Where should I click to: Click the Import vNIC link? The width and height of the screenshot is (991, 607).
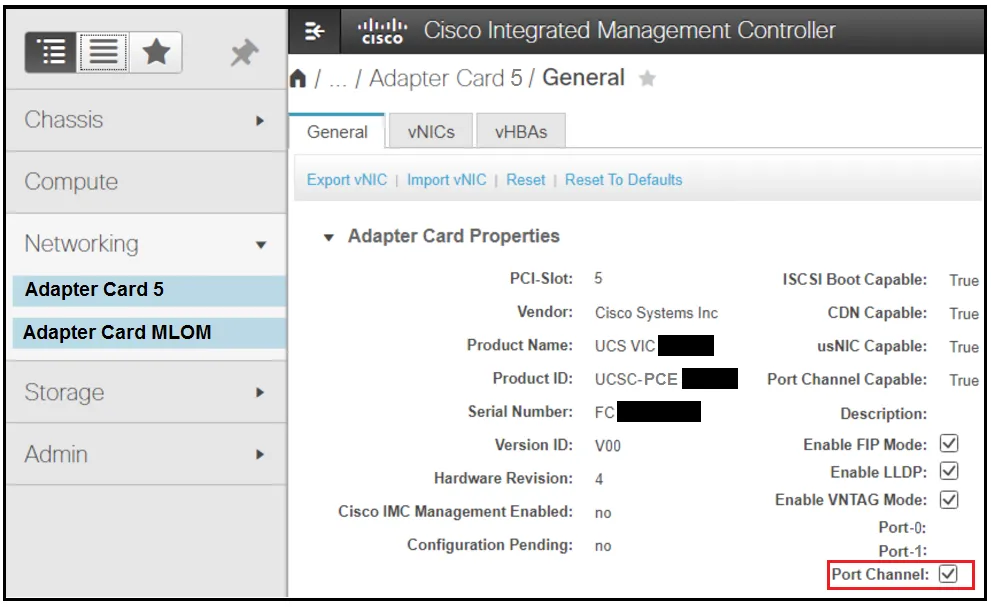447,180
